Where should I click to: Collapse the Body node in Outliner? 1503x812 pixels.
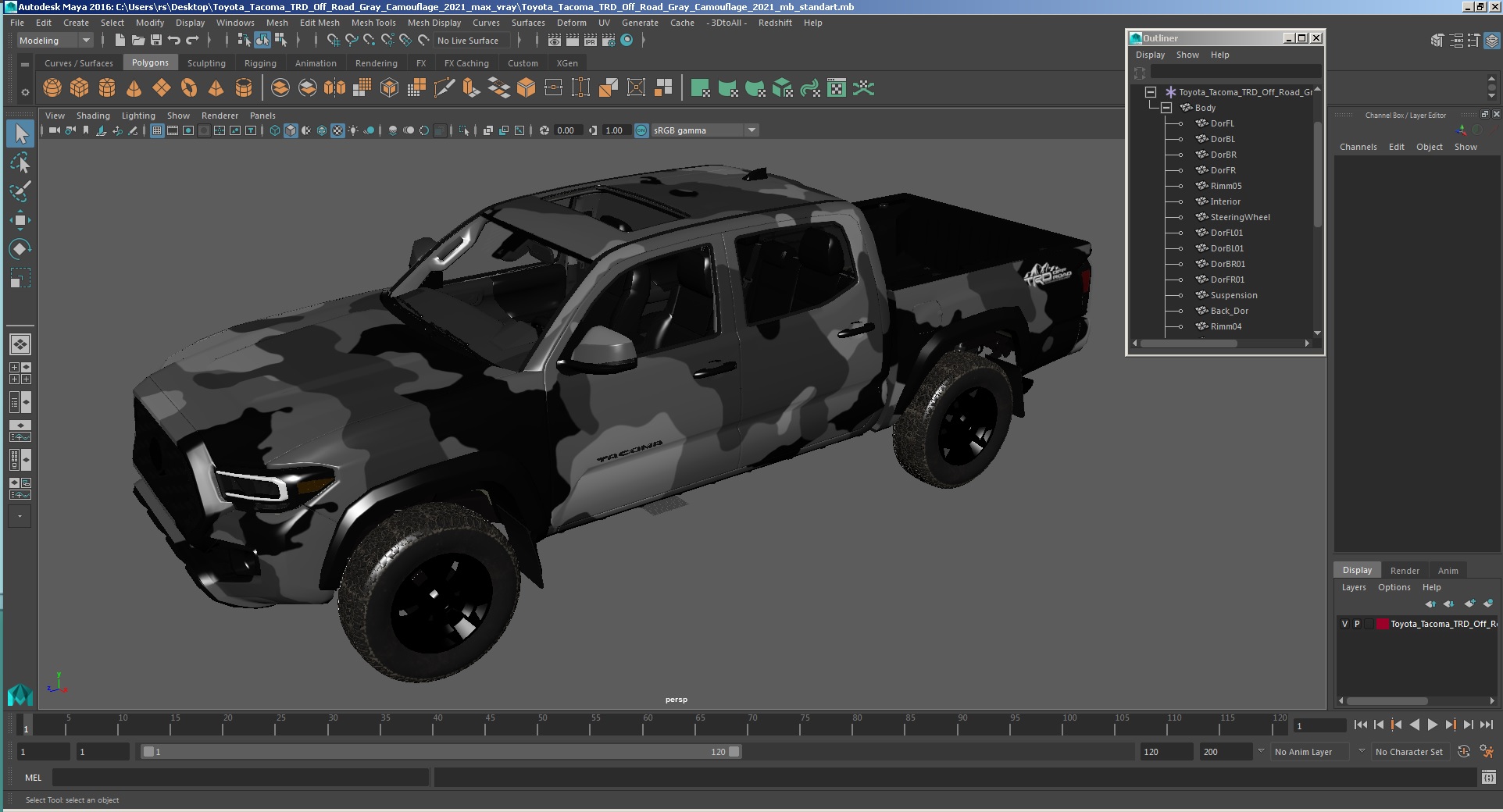[x=1166, y=108]
